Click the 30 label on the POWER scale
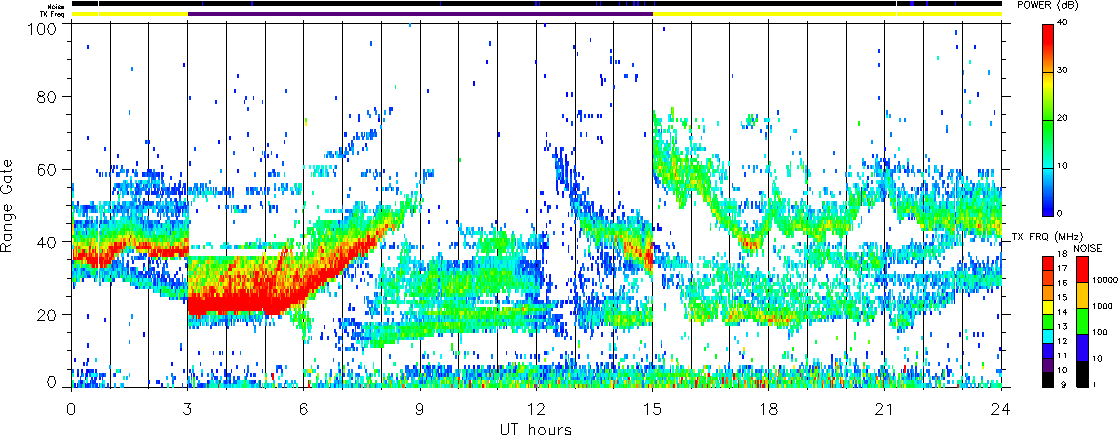This screenshot has width=1118, height=435. tap(1063, 71)
